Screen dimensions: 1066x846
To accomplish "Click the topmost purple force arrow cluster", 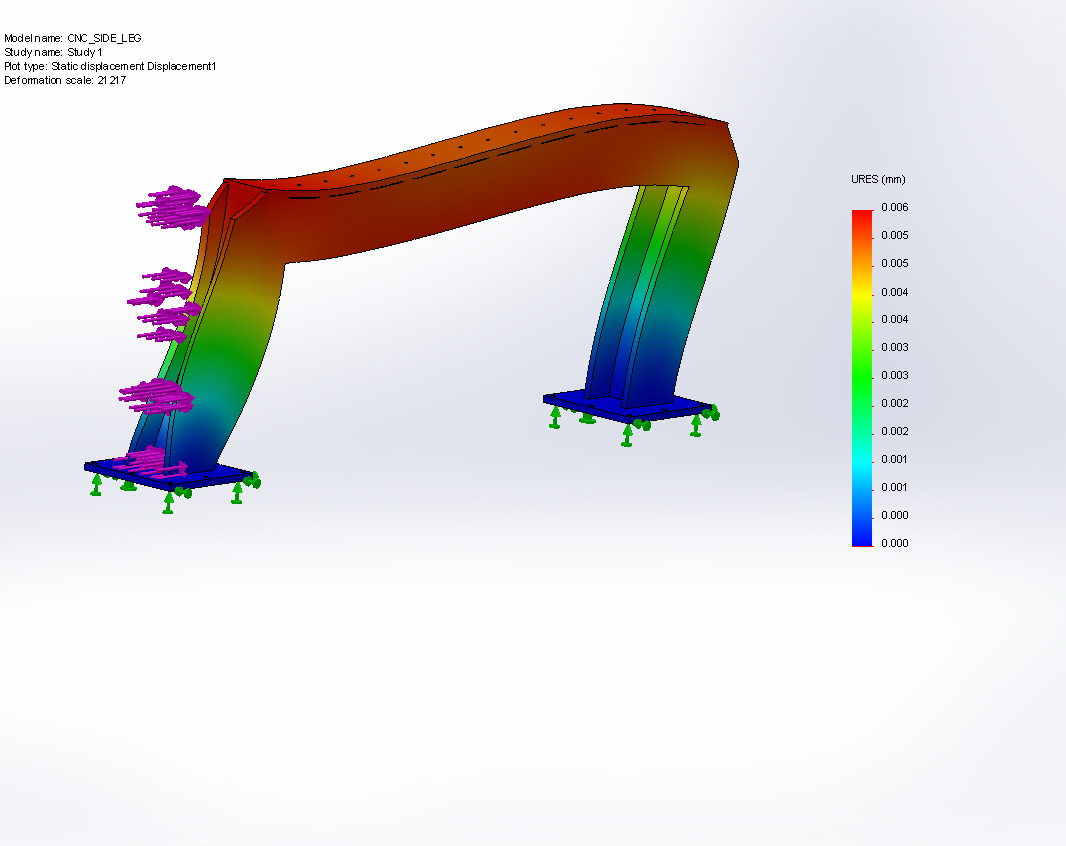I will point(174,207).
